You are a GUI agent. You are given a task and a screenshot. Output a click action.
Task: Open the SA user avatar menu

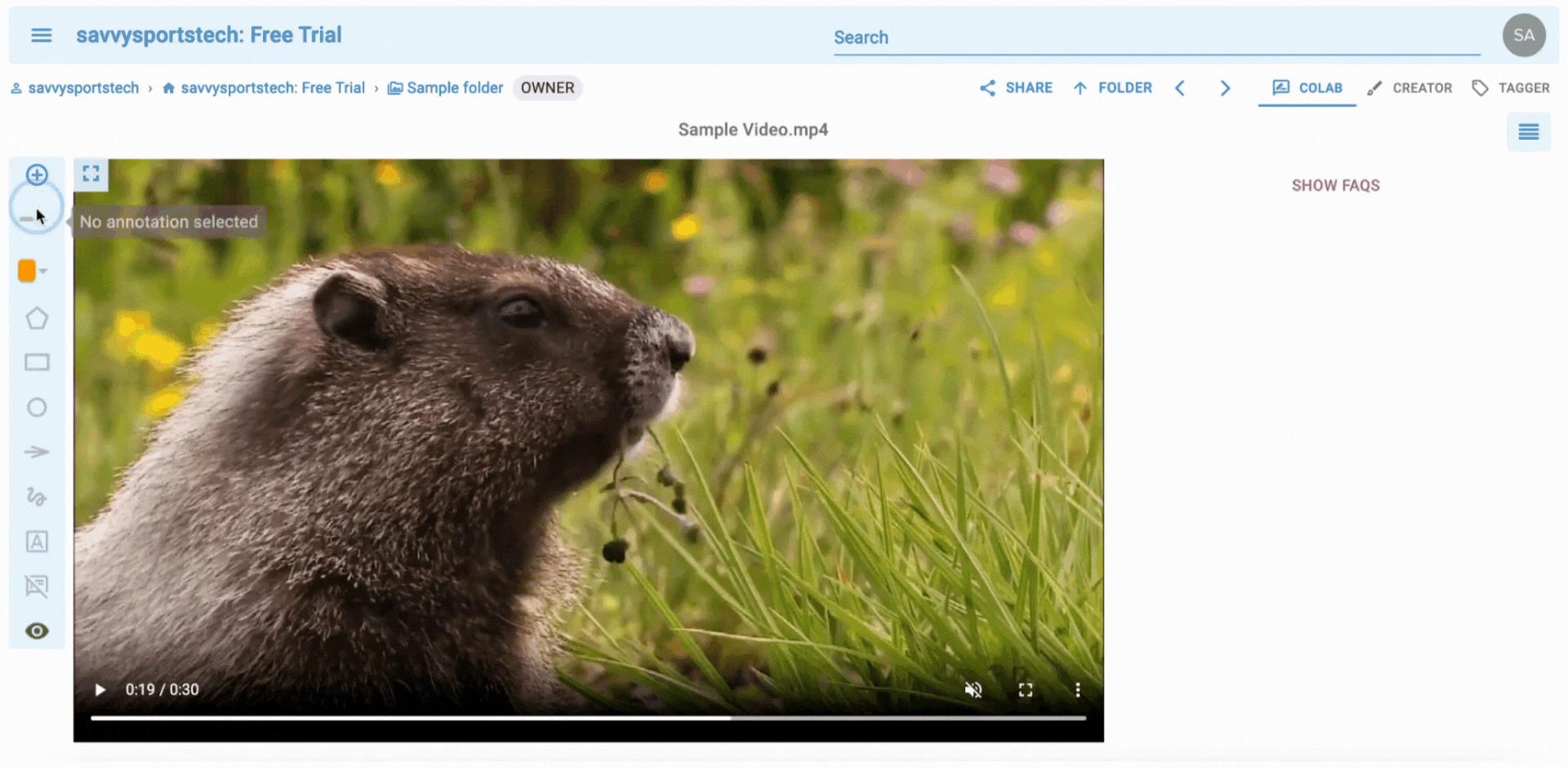pos(1524,35)
